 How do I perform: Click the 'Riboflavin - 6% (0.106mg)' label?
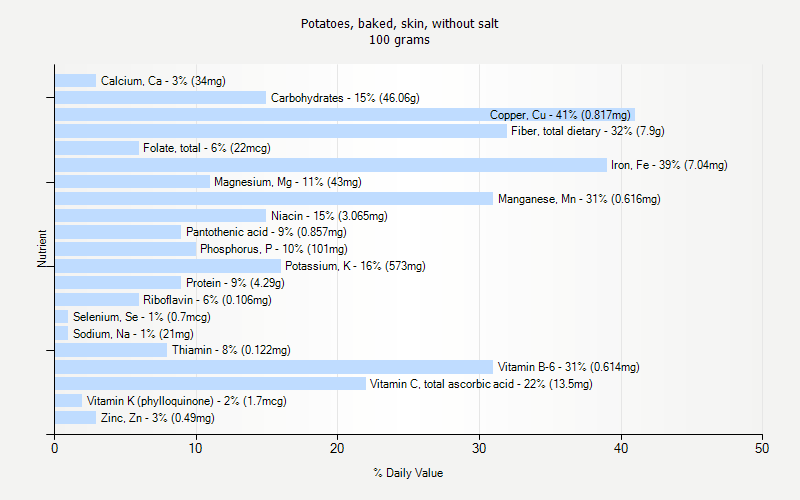207,299
